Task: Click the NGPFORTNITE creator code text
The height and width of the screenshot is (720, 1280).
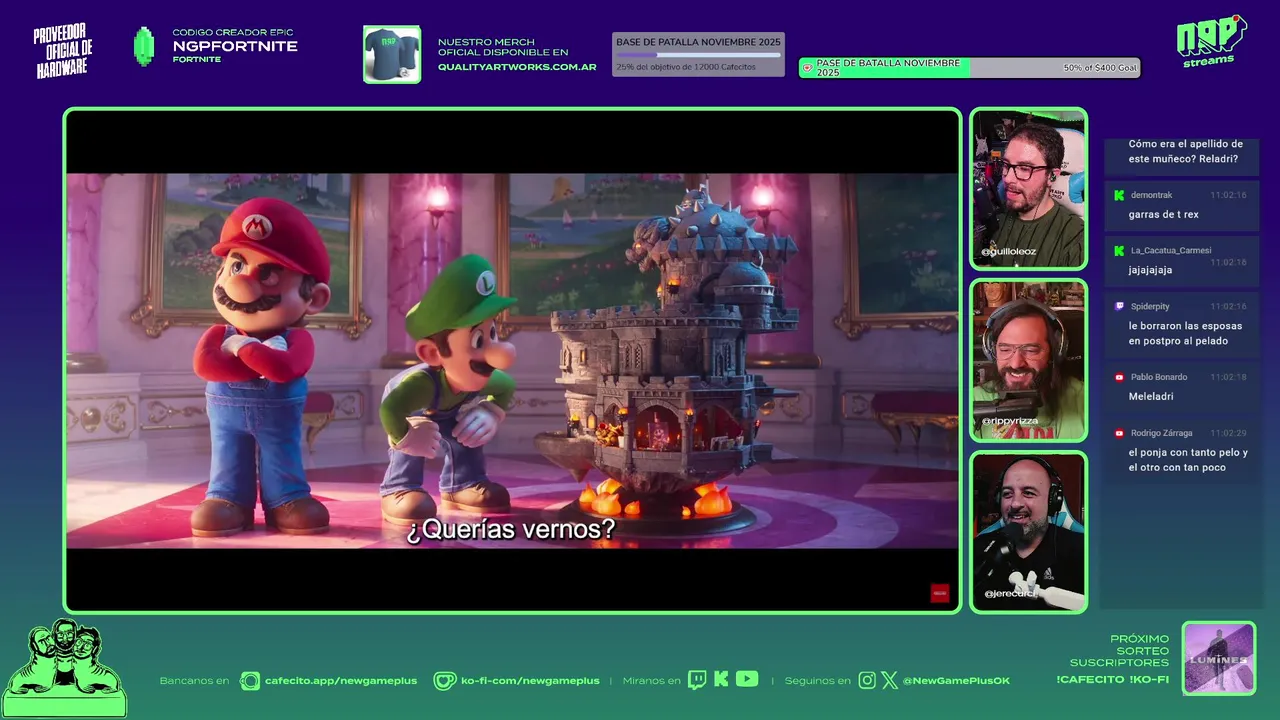Action: (235, 46)
